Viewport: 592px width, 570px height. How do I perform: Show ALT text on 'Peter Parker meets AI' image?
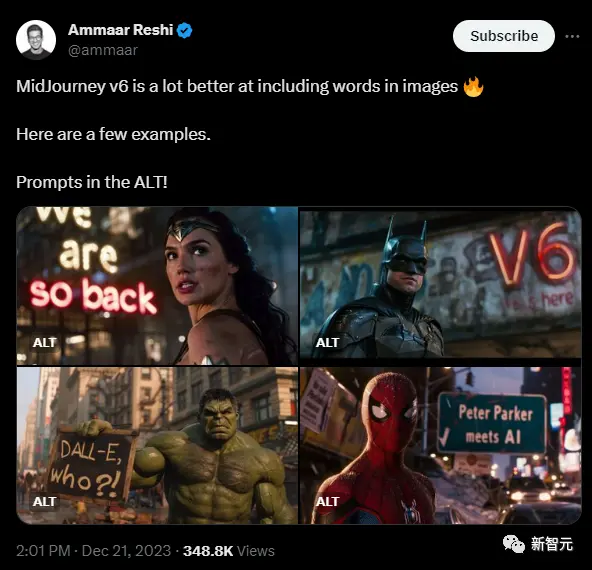coord(327,501)
